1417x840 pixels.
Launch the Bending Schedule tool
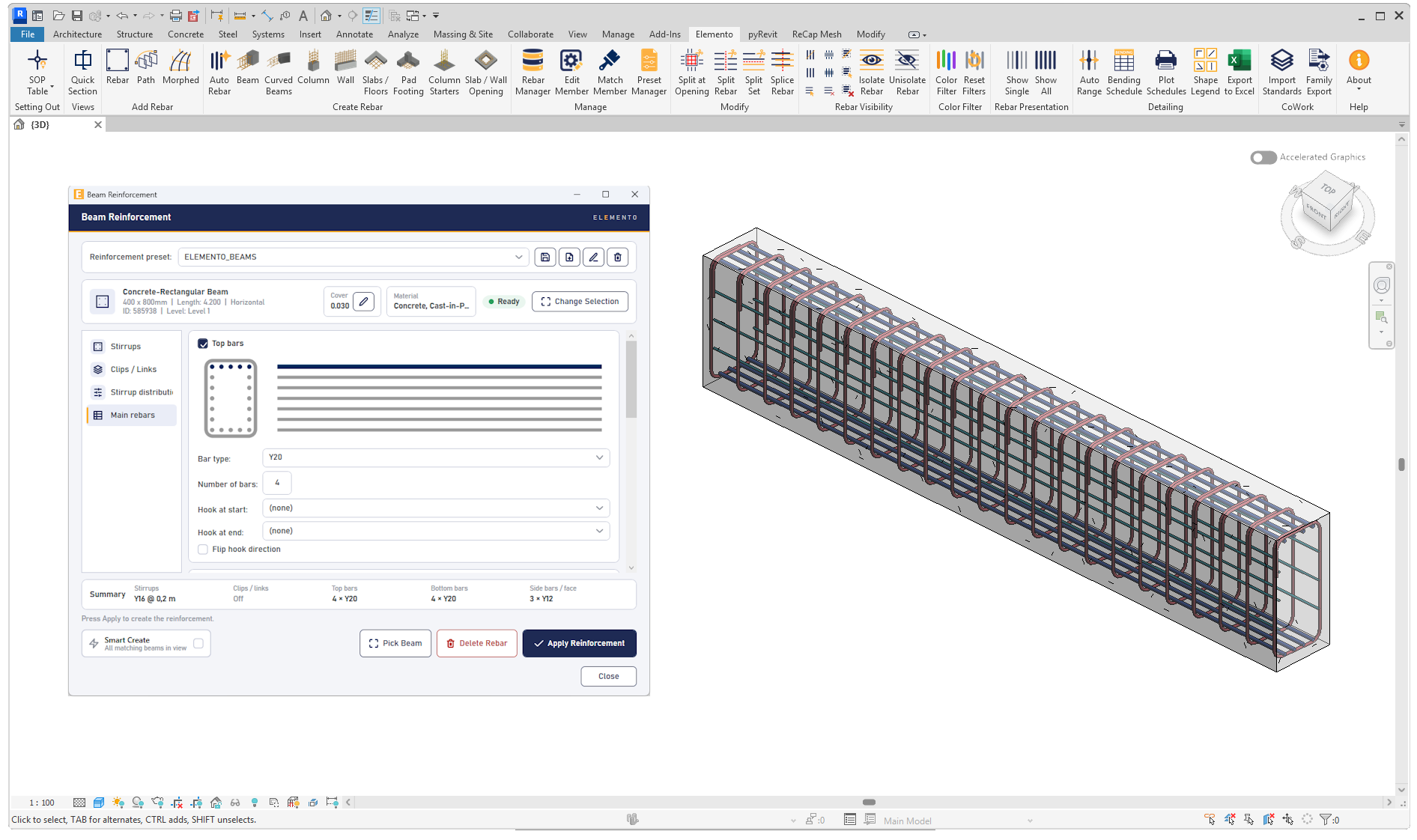[x=1123, y=73]
